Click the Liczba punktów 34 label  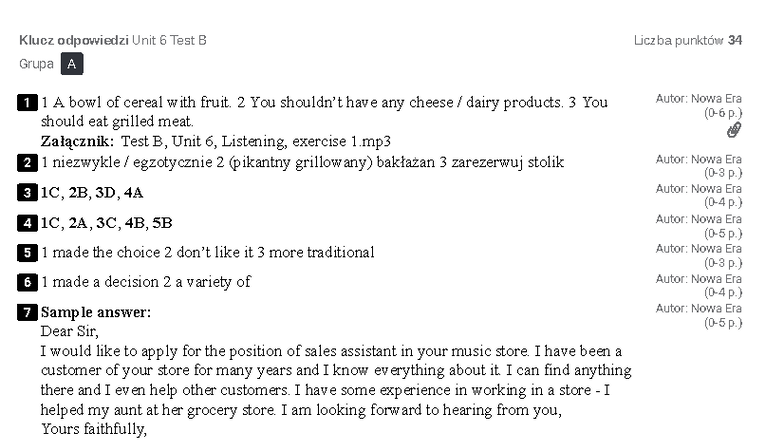point(688,40)
